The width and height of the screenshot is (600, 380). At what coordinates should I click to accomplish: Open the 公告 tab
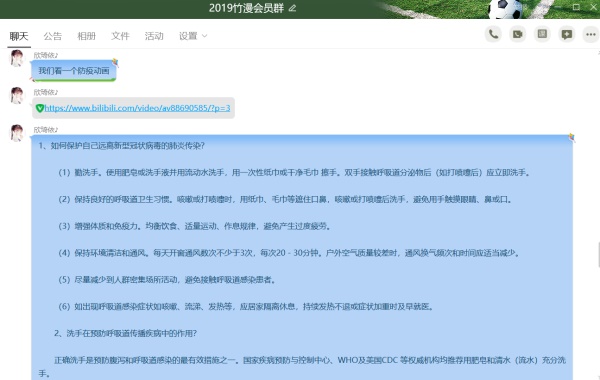pos(52,36)
